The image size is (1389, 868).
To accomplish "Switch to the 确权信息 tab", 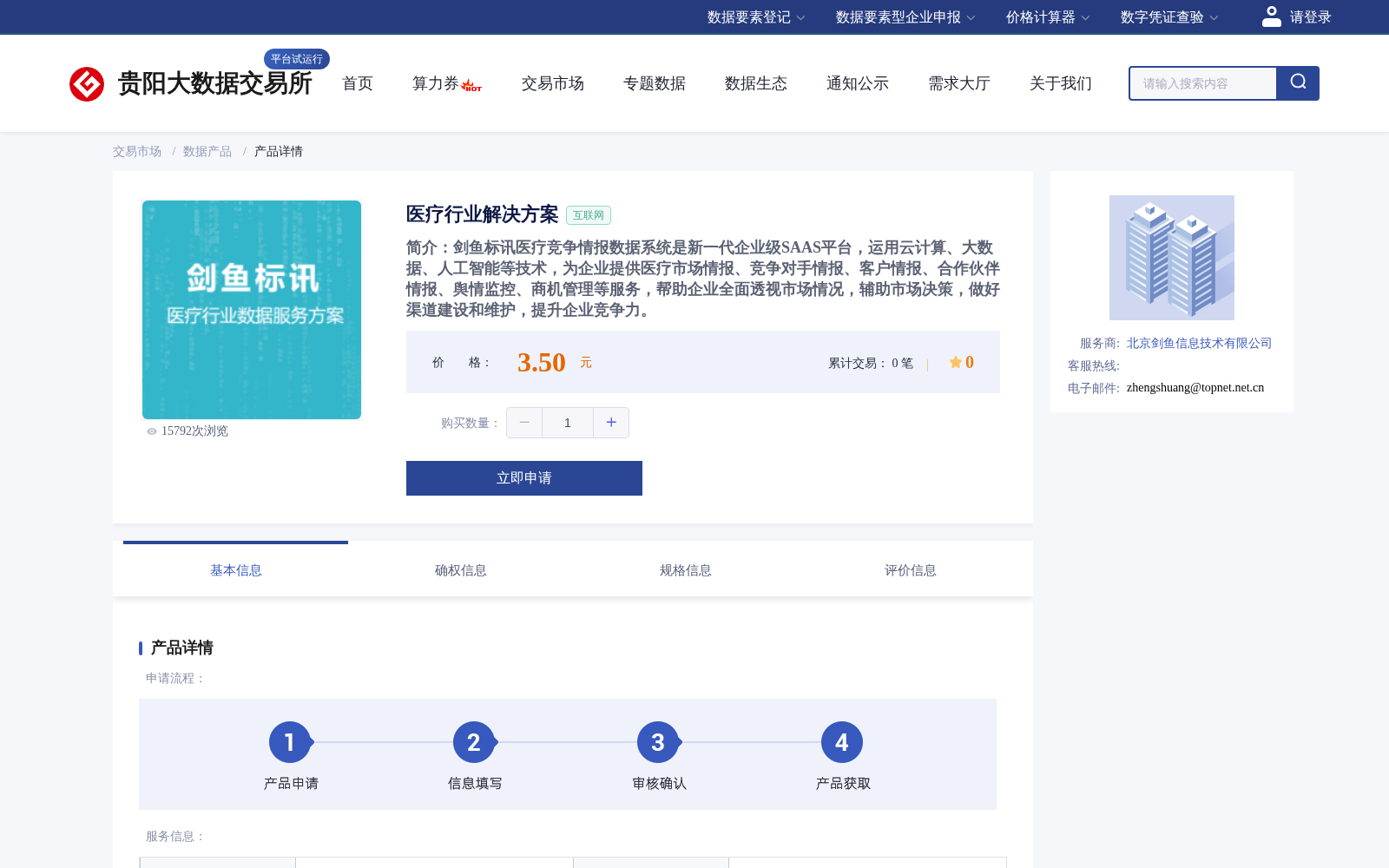I will click(x=461, y=570).
